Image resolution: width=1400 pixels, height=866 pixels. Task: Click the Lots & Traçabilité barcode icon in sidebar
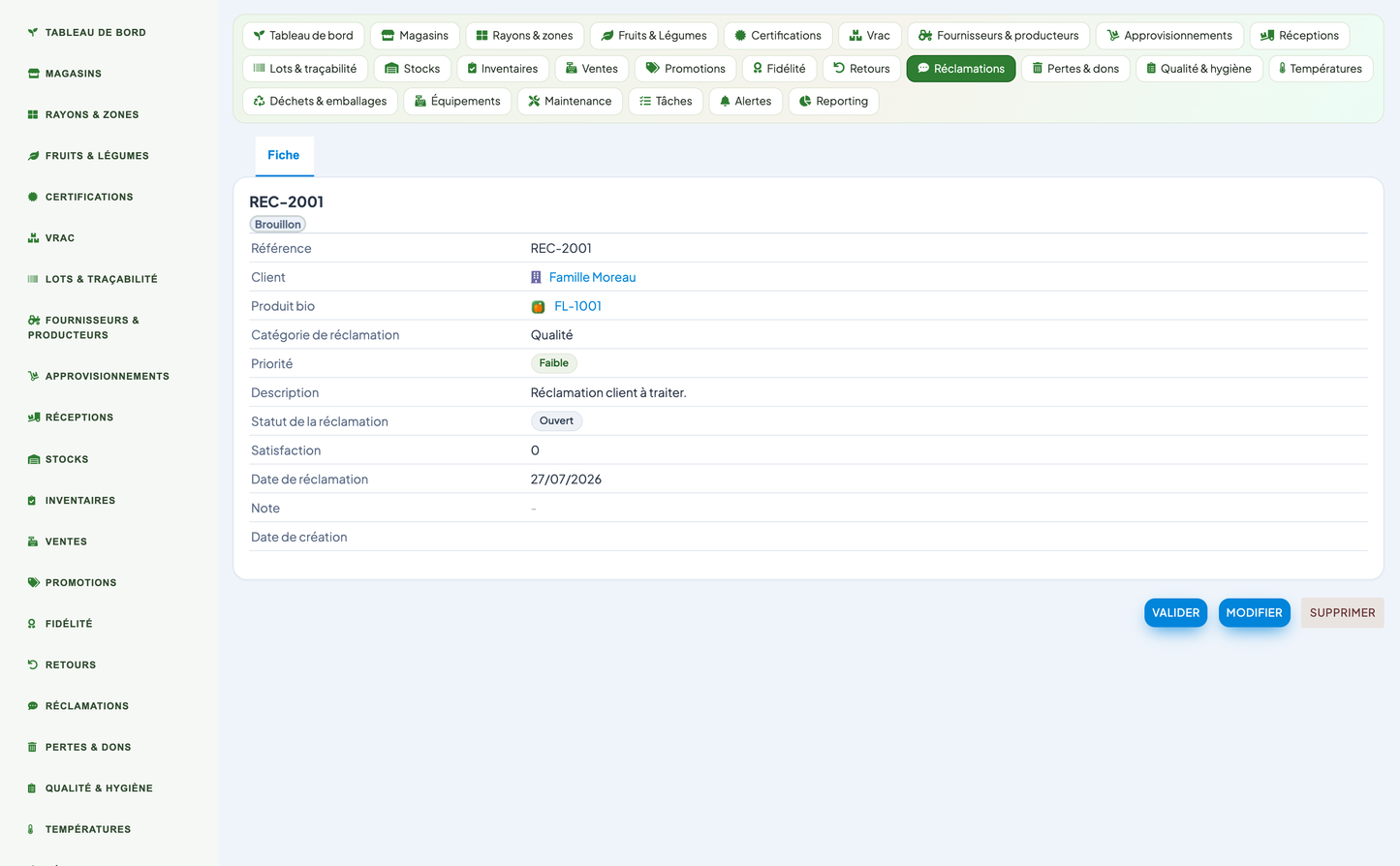(33, 279)
